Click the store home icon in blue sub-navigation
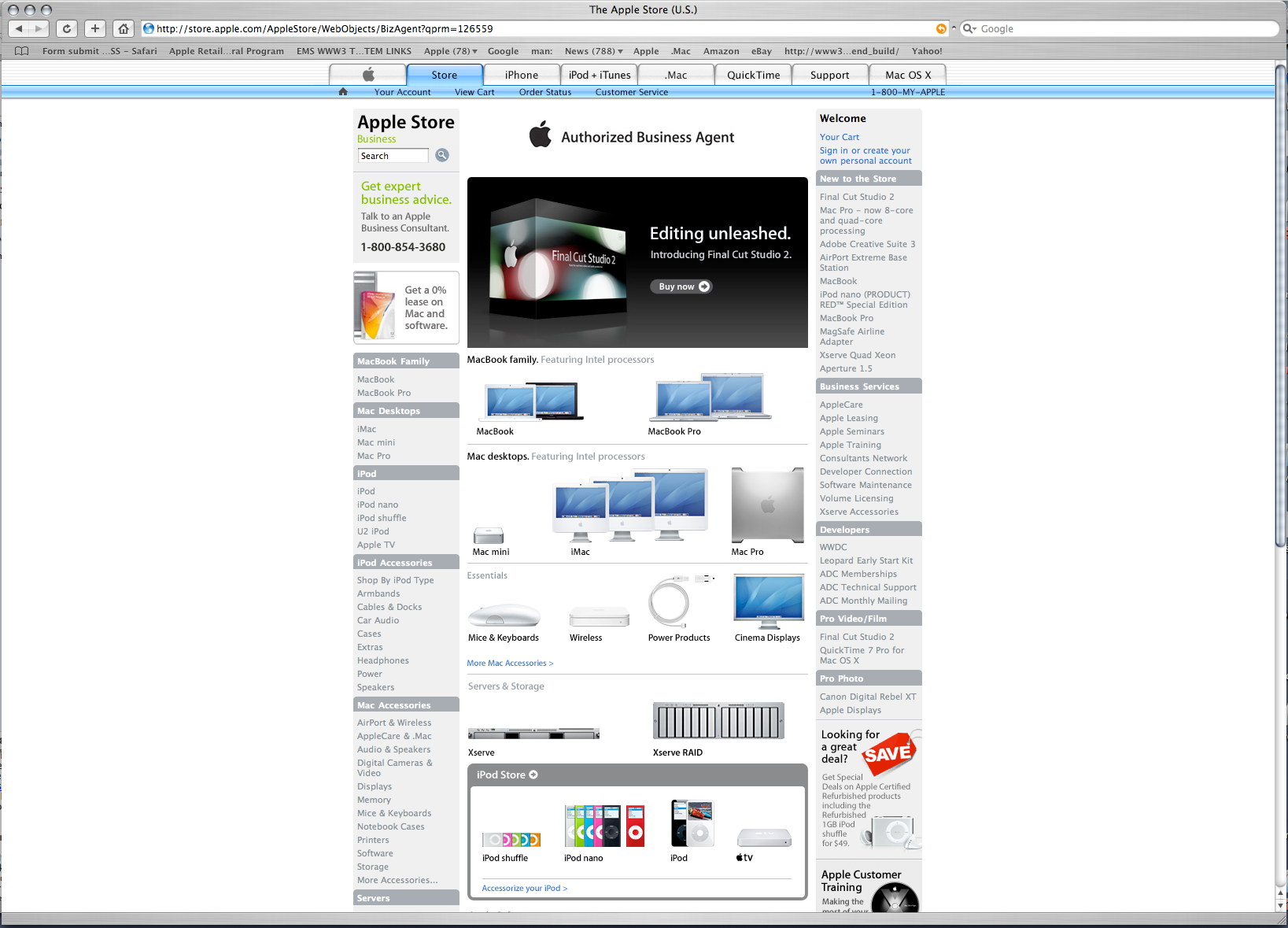1288x928 pixels. click(343, 92)
